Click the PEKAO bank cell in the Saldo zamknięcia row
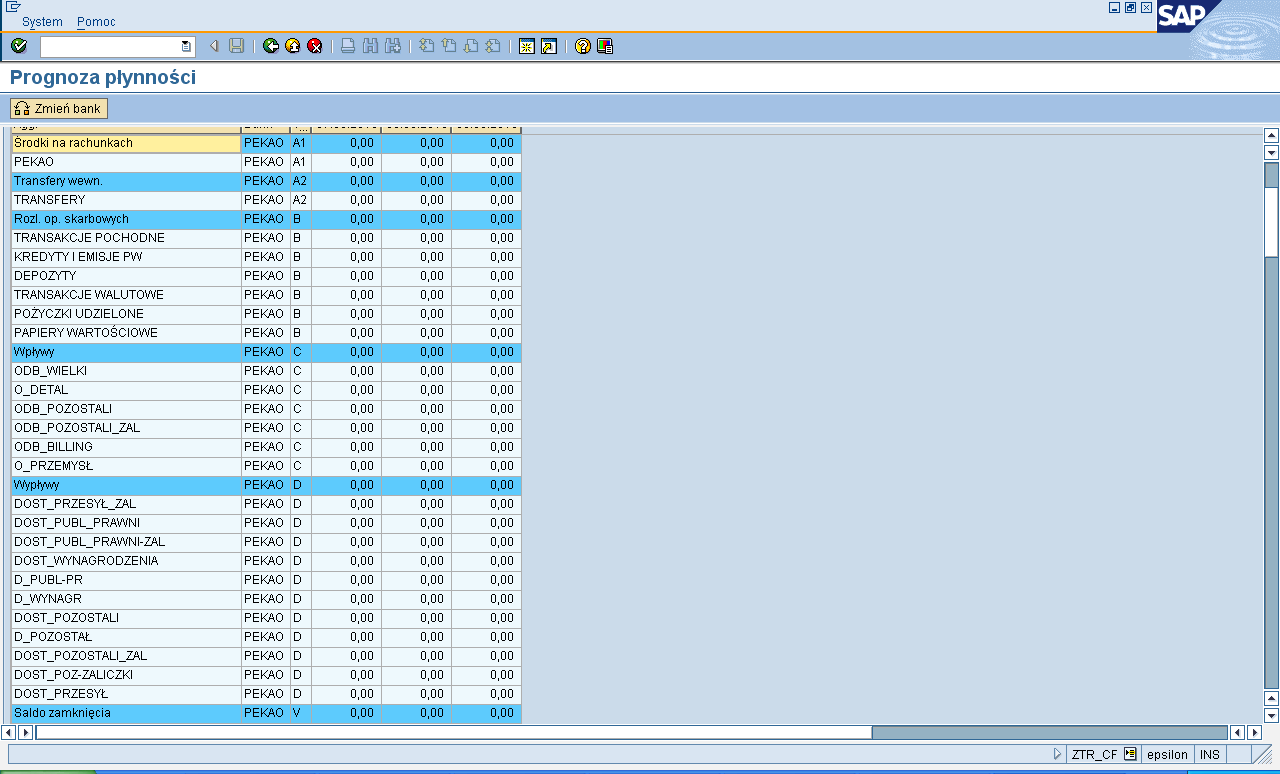1280x774 pixels. pyautogui.click(x=265, y=713)
